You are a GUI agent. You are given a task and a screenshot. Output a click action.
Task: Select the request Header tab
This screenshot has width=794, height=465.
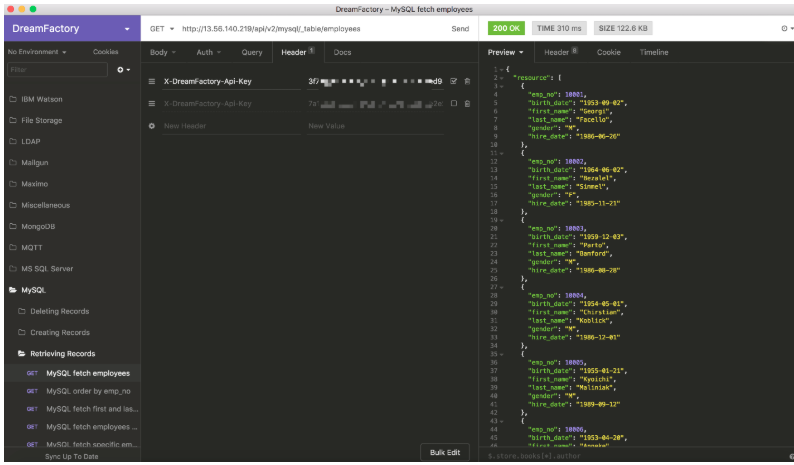pos(298,52)
